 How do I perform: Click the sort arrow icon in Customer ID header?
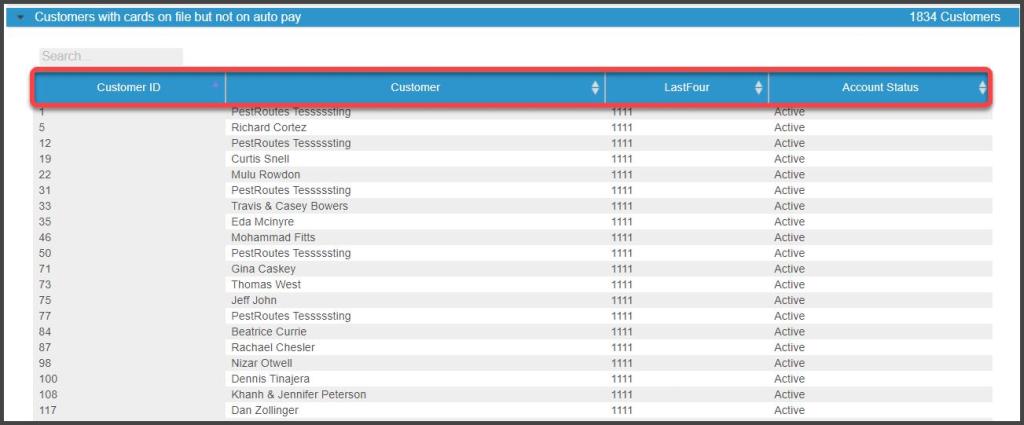(216, 84)
